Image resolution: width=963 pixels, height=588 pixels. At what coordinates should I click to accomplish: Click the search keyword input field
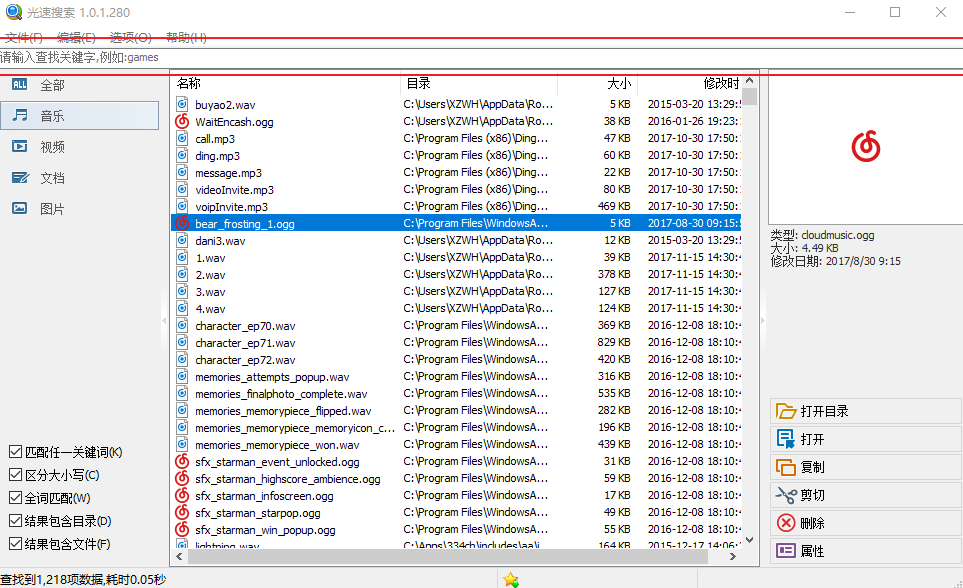point(480,57)
